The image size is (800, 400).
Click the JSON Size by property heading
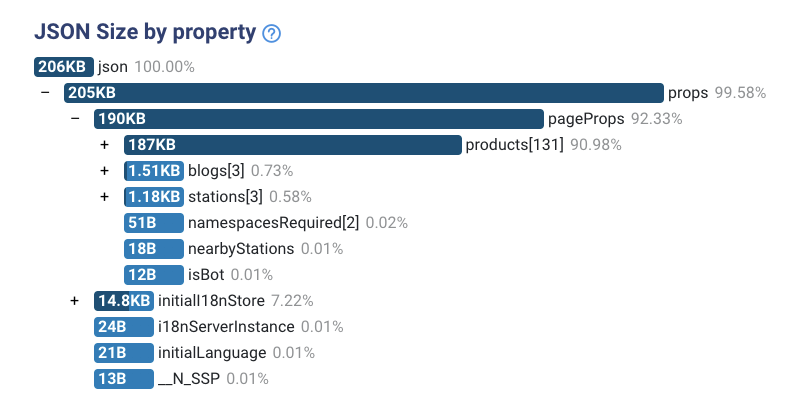tap(145, 32)
